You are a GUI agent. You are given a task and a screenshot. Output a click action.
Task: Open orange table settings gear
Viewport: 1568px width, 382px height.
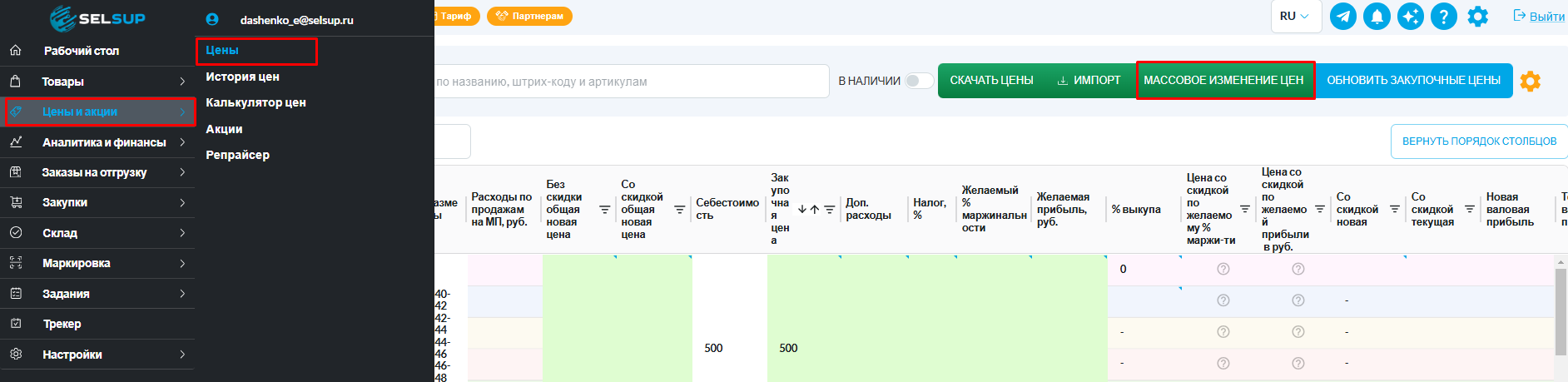pos(1530,81)
